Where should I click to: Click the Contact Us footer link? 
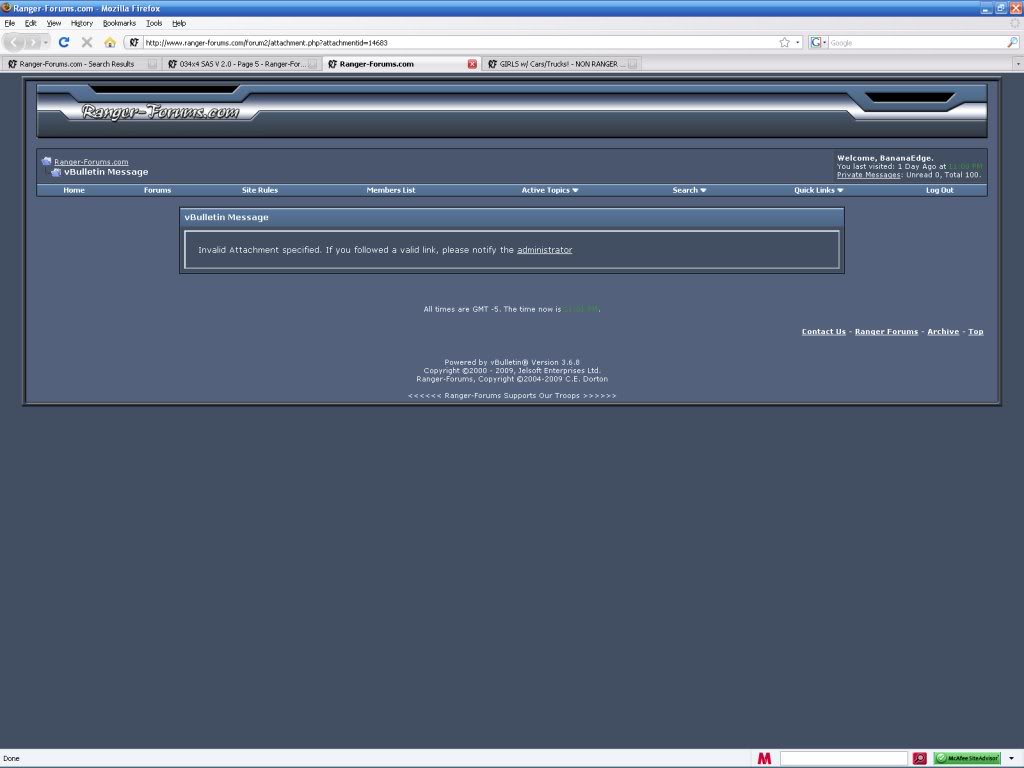[x=824, y=332]
